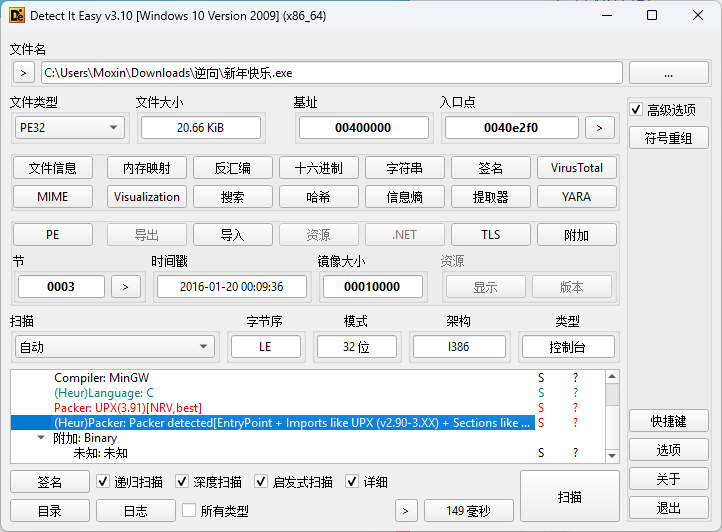Click the Detect It Easy title bar icon
722x532 pixels.
tap(16, 15)
